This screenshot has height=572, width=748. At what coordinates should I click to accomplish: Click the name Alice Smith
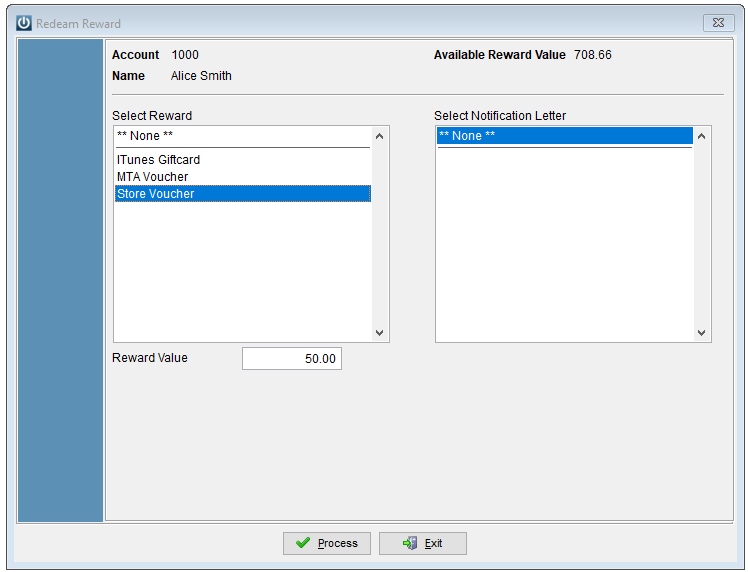[201, 76]
